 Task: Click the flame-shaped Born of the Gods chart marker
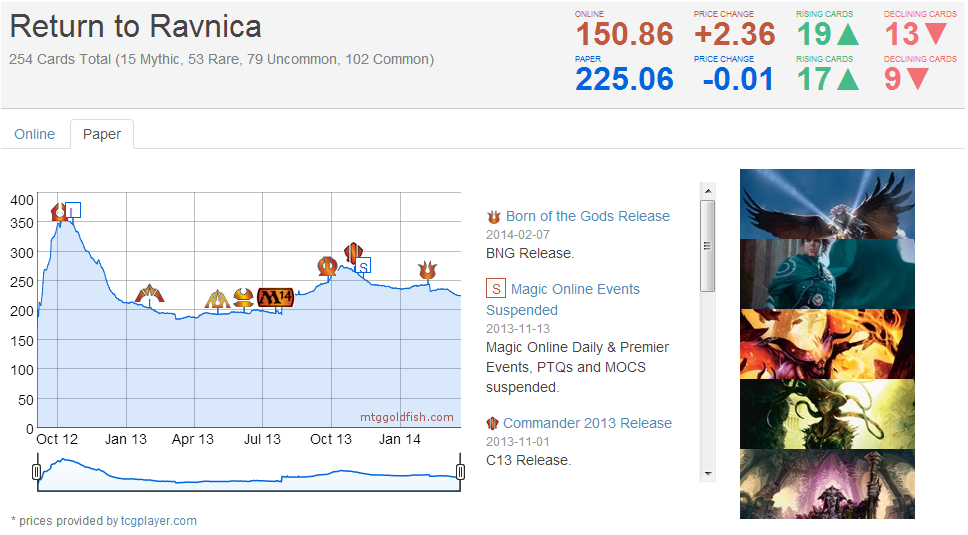click(428, 270)
